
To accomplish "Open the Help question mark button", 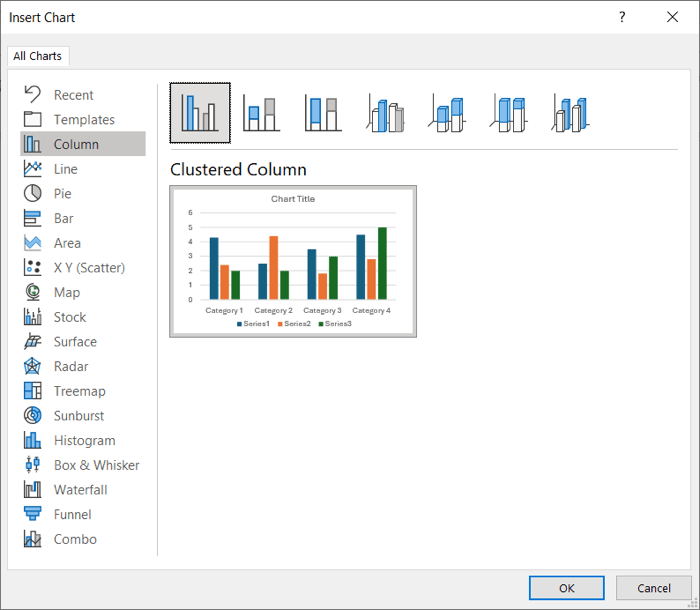I will [x=622, y=17].
